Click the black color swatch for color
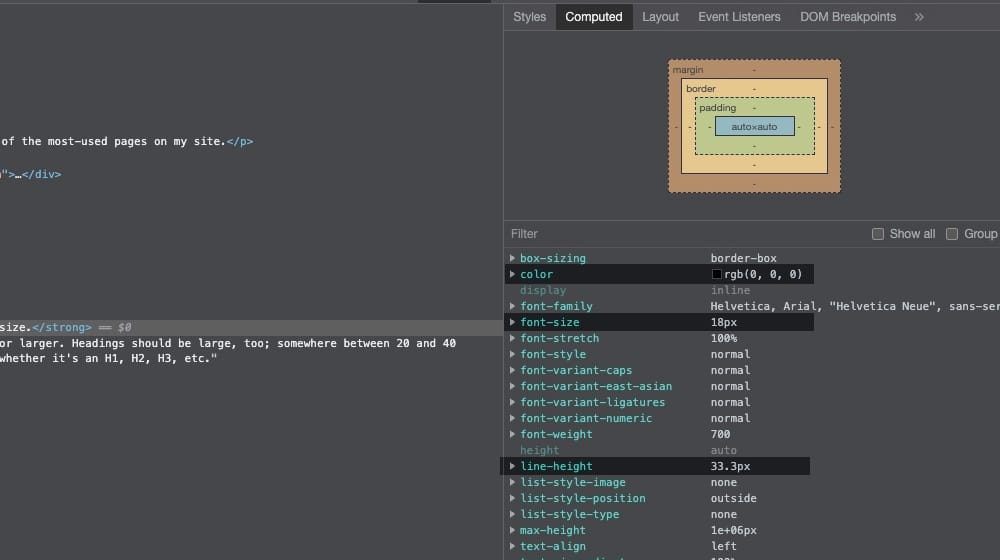The width and height of the screenshot is (1000, 560). click(716, 274)
